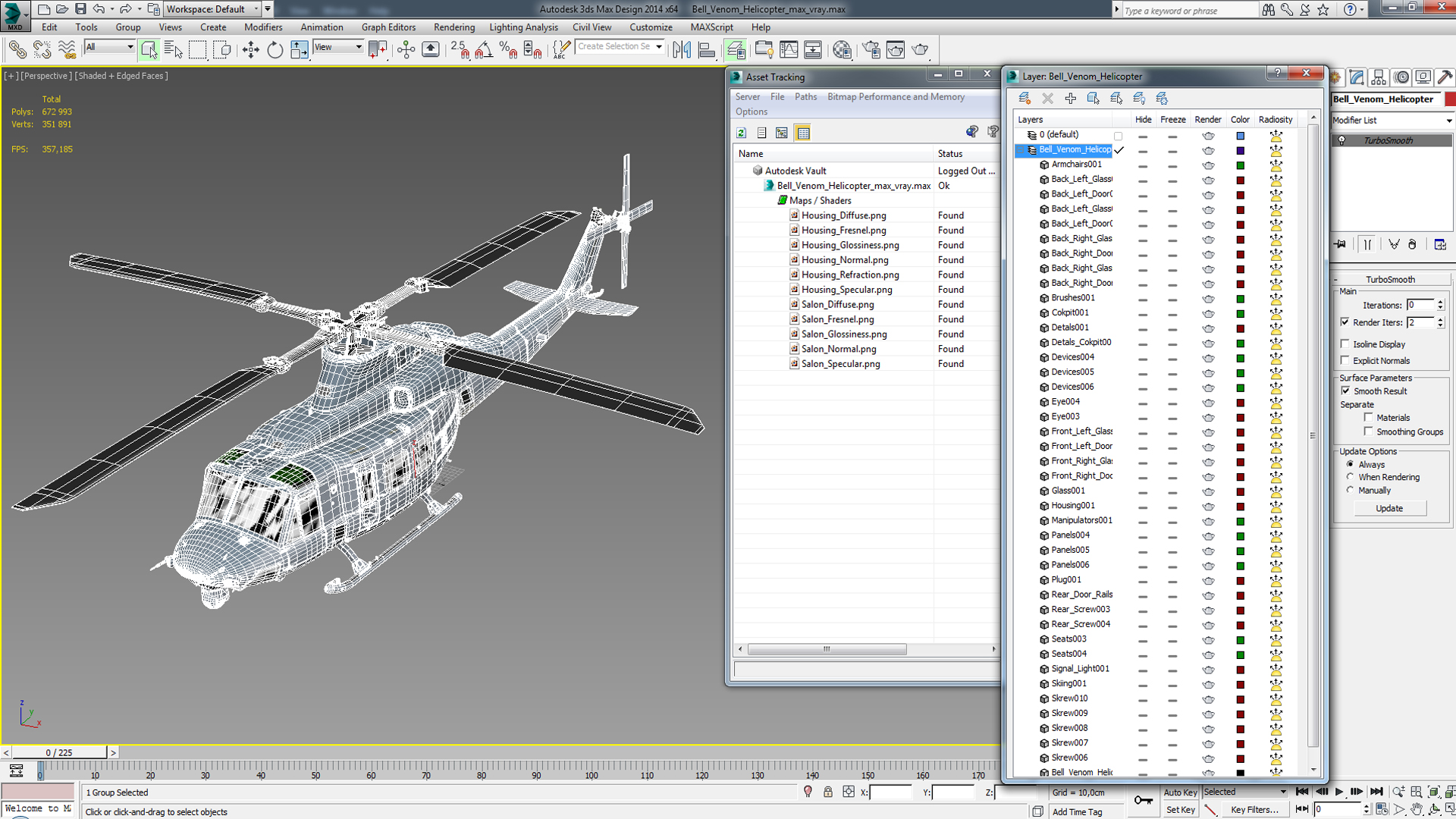Check Separate by Smoothing Groups
1456x819 pixels.
pyautogui.click(x=1369, y=431)
